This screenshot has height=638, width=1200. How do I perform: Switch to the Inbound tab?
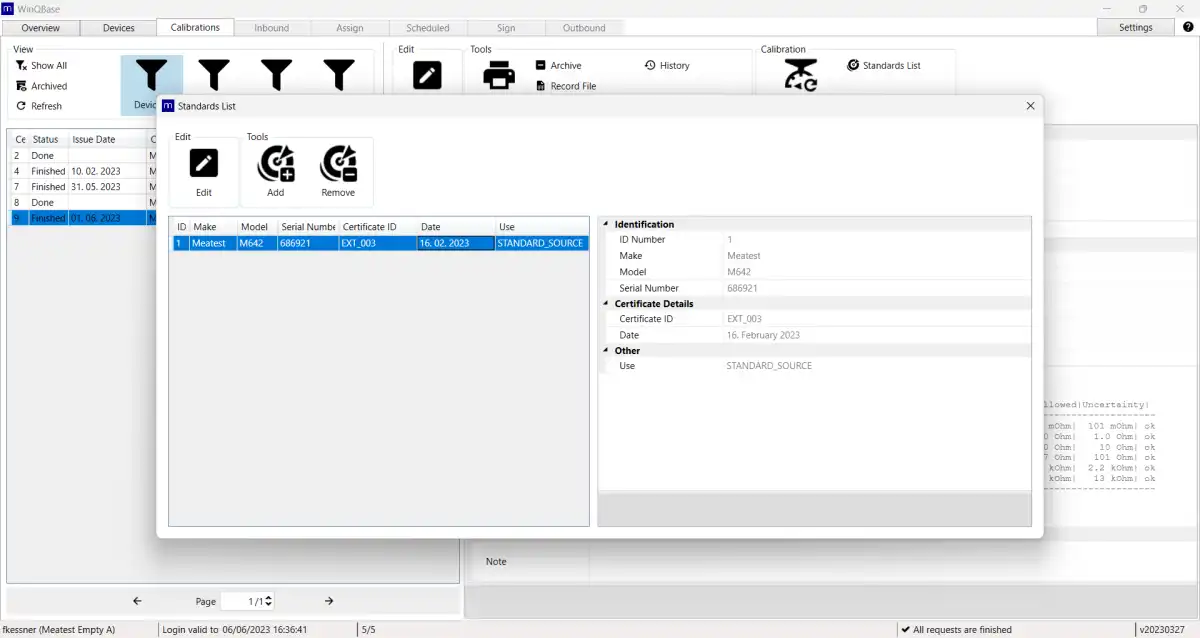click(x=271, y=28)
